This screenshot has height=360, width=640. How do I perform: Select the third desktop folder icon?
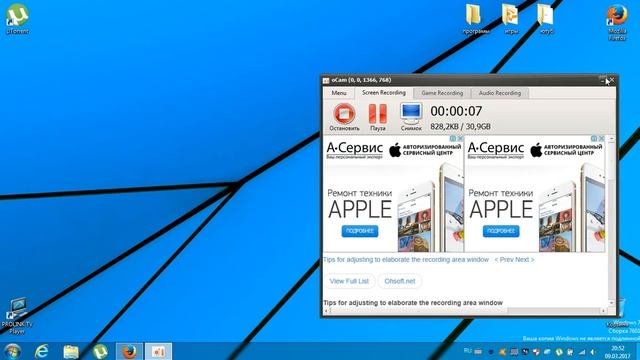coord(545,19)
